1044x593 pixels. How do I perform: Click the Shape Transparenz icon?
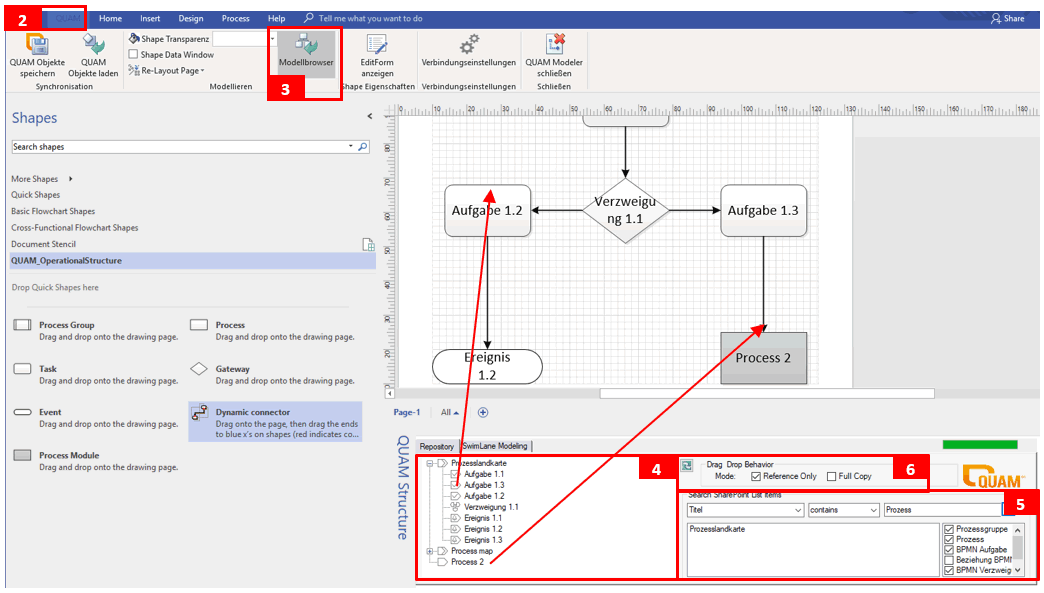tap(133, 36)
